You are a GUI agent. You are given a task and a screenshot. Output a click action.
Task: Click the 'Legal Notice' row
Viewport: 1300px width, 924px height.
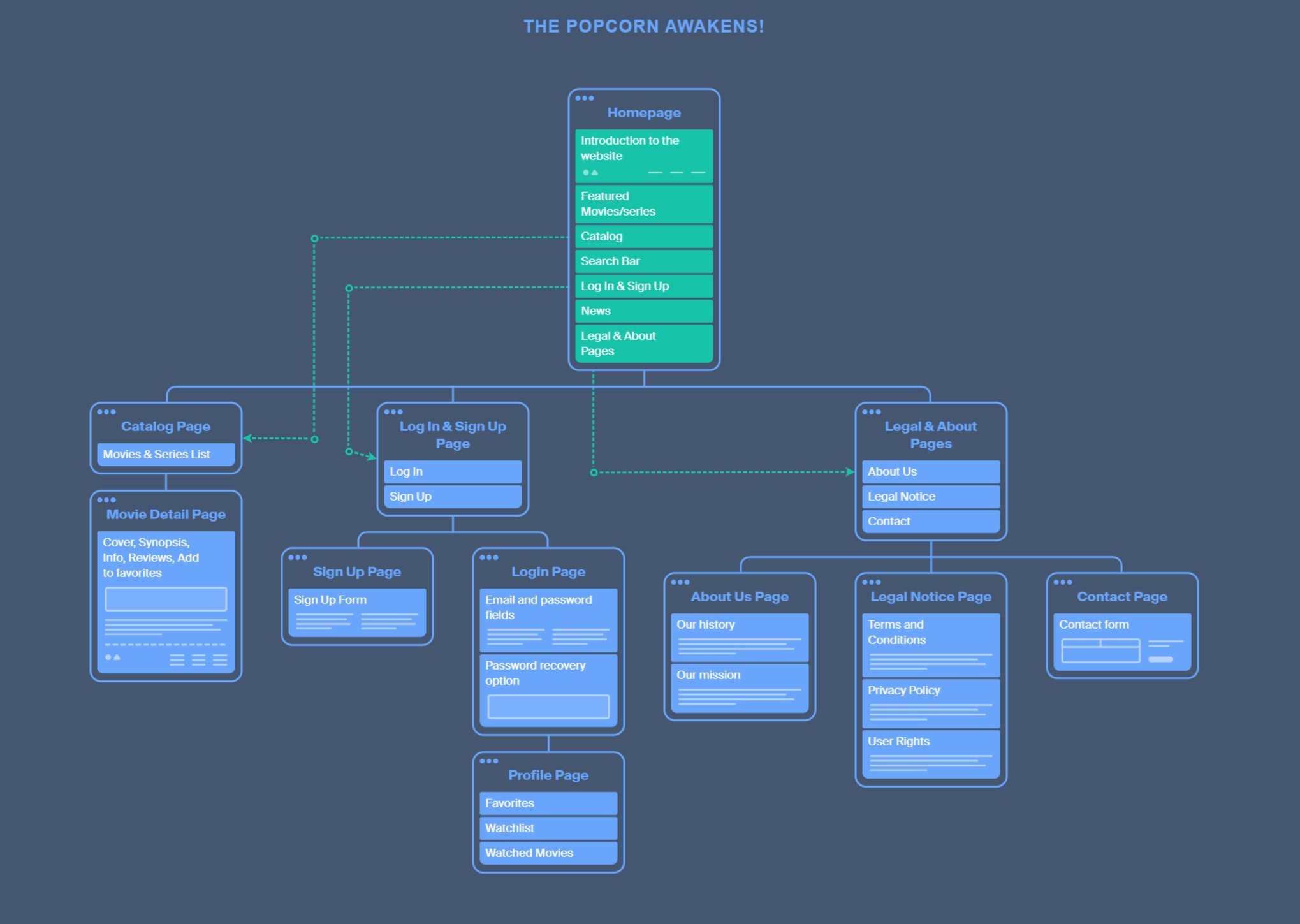[931, 497]
